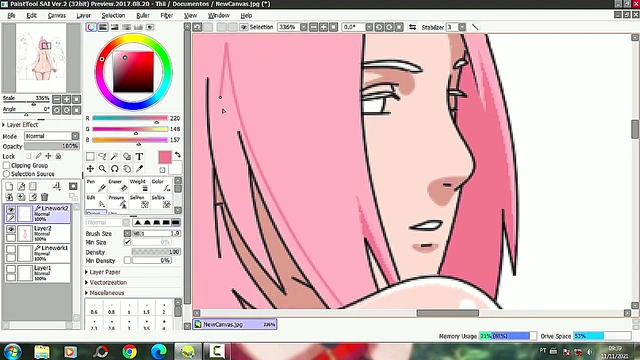Select the Text tool

[139, 156]
